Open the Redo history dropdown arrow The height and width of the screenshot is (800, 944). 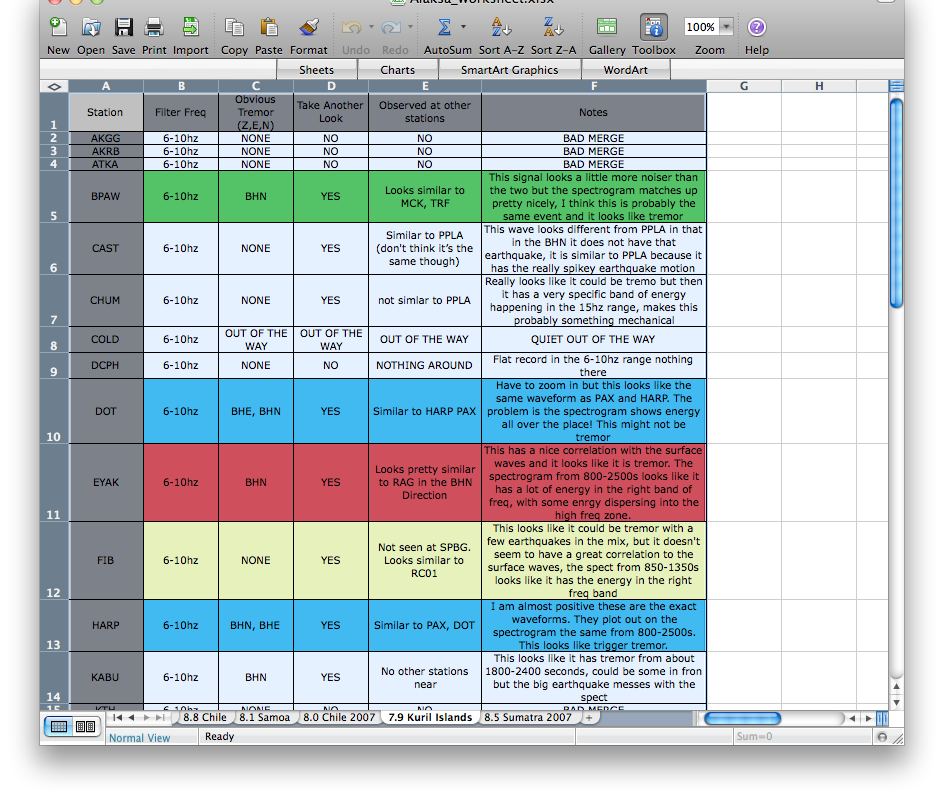411,26
